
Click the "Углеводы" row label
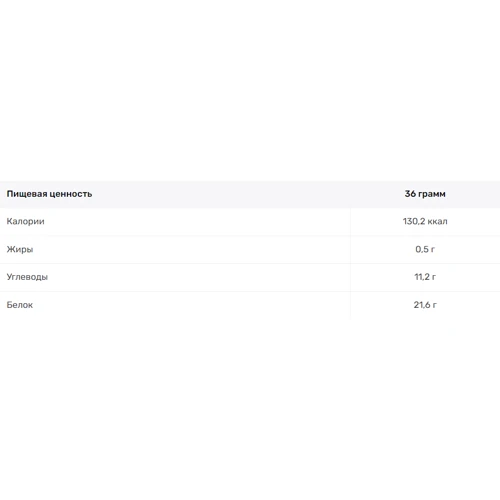click(x=27, y=277)
